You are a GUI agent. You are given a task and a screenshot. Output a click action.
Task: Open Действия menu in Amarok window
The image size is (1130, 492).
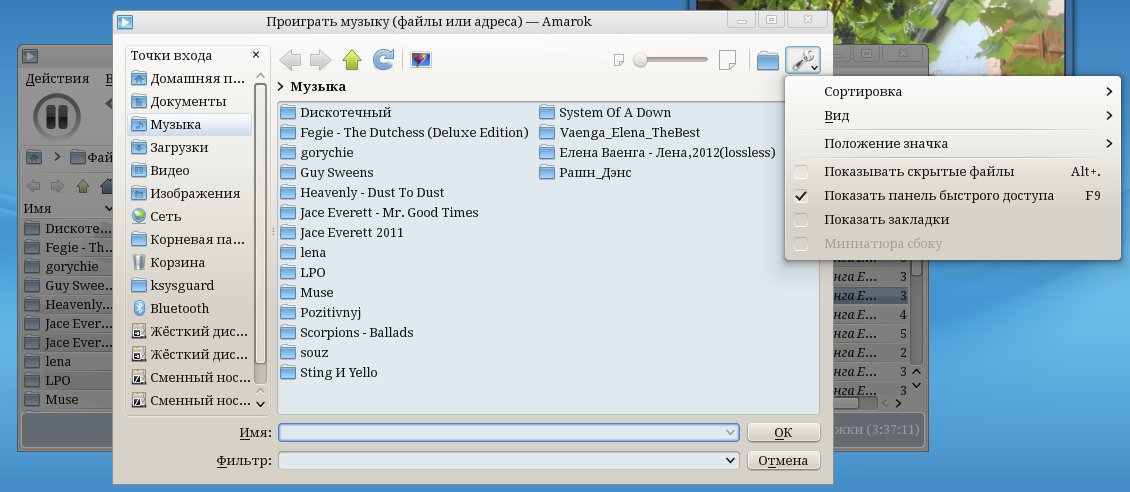[x=58, y=79]
